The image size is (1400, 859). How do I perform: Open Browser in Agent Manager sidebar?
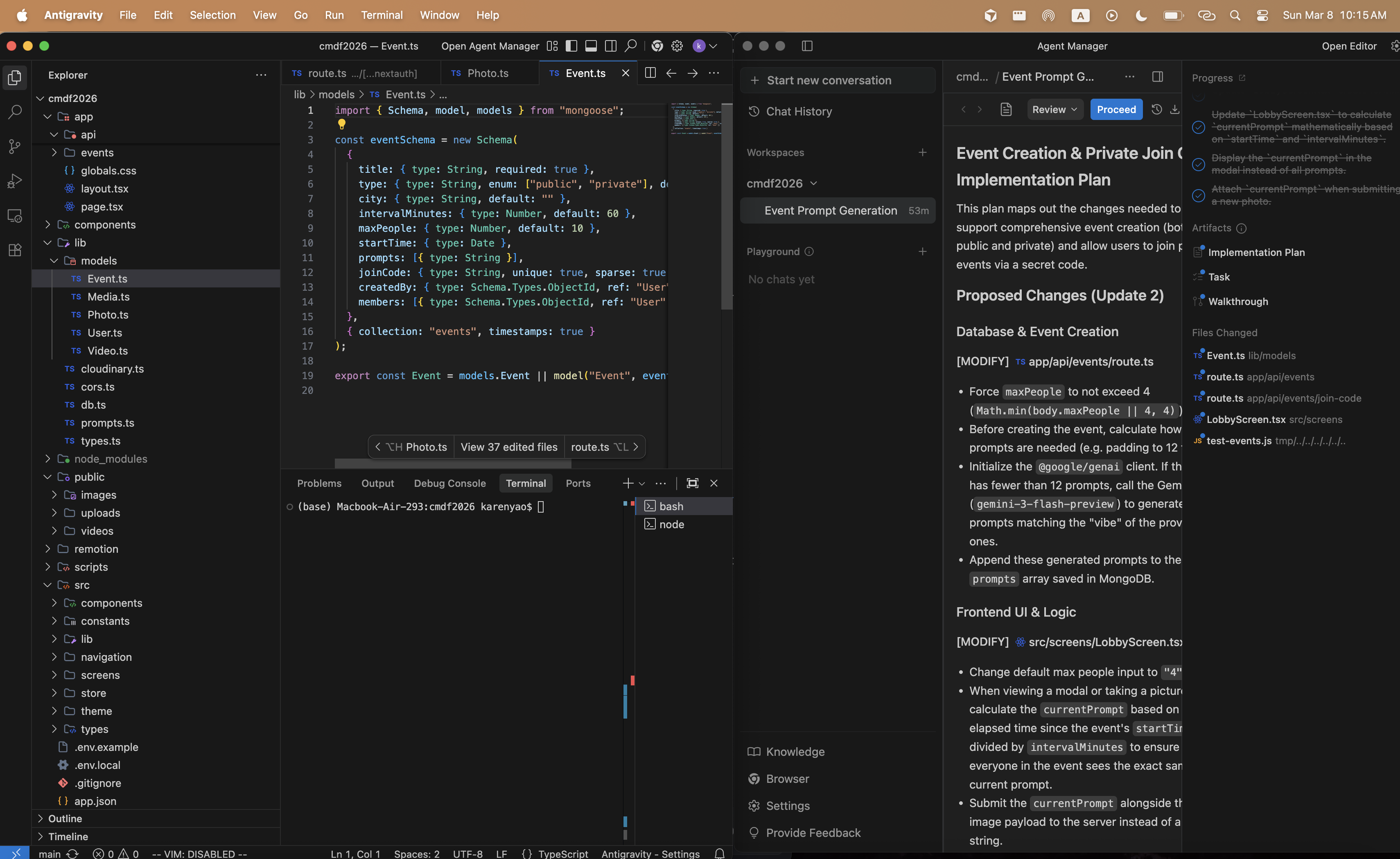point(787,778)
